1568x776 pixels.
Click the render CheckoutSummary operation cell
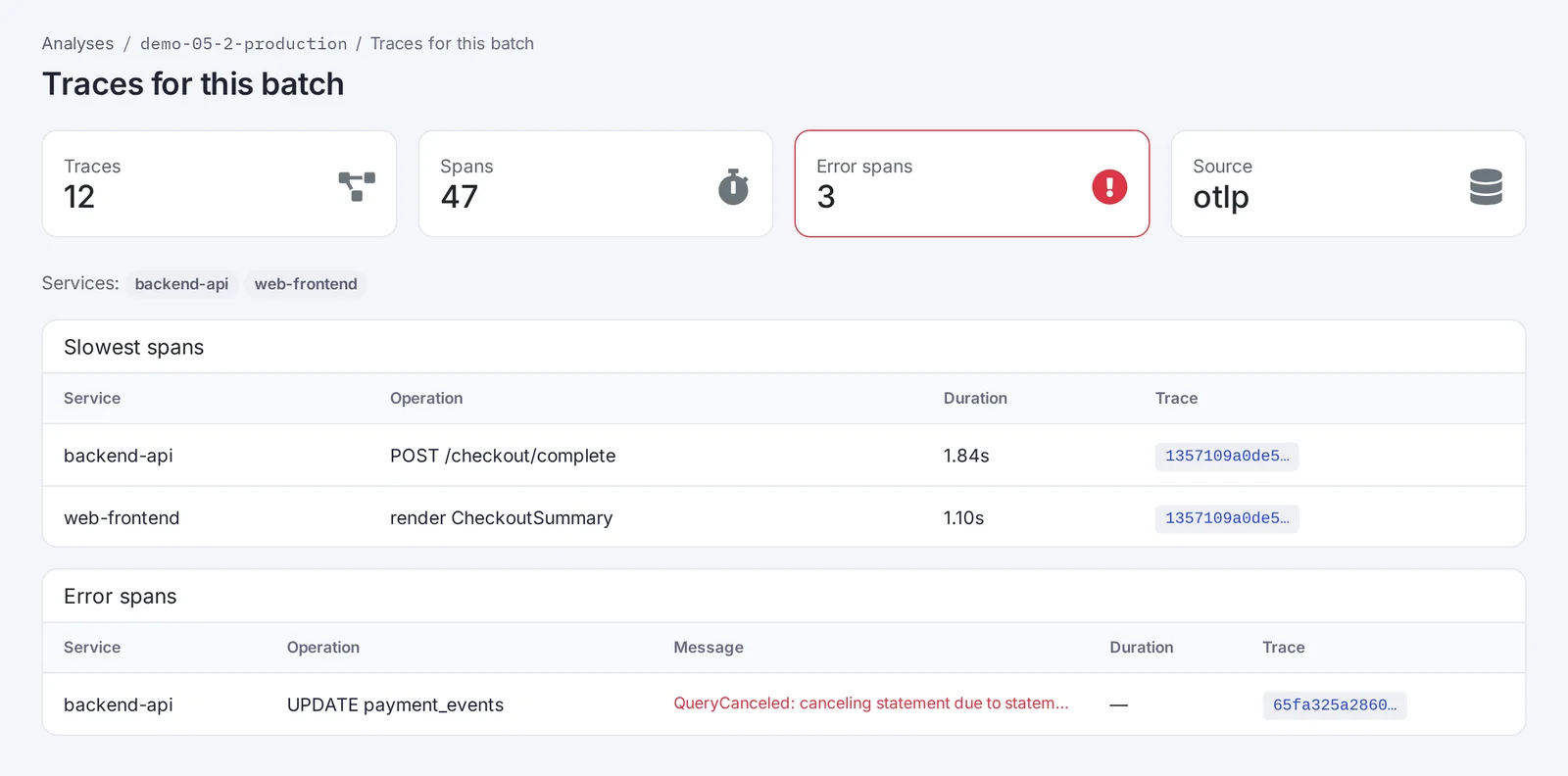tap(501, 518)
